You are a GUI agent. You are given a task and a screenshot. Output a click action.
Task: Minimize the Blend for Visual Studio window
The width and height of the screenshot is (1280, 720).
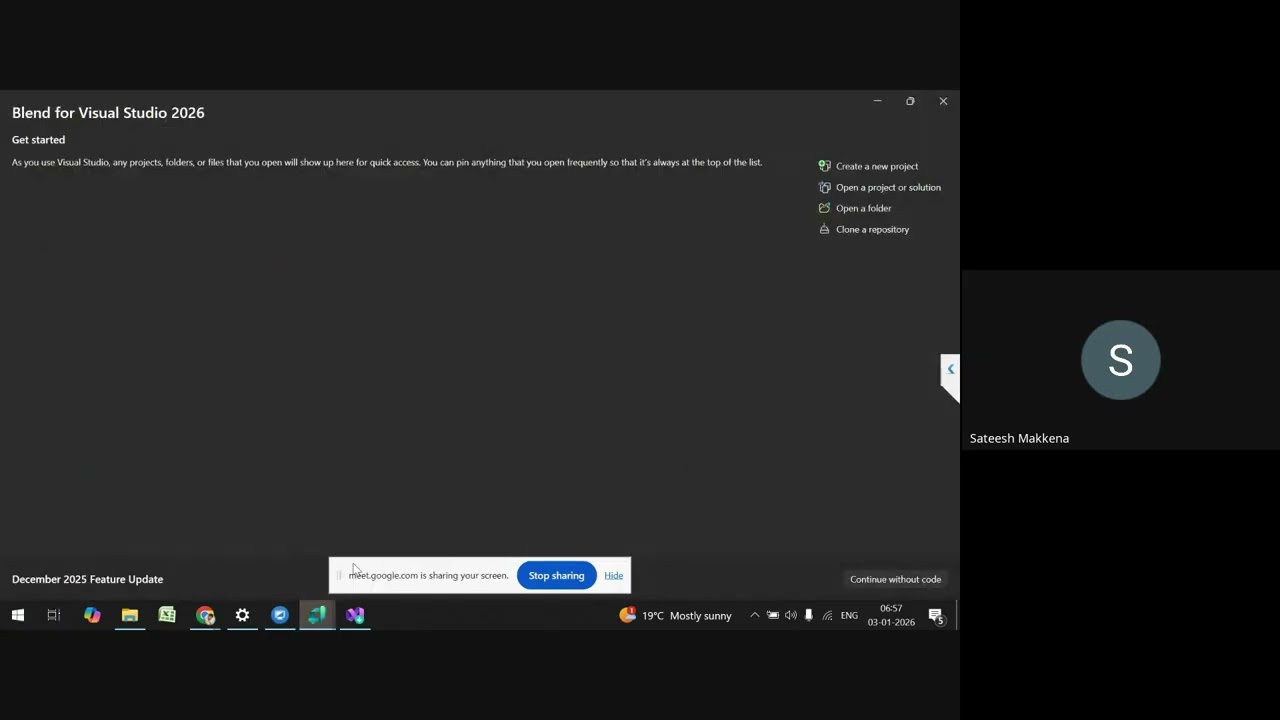point(877,101)
